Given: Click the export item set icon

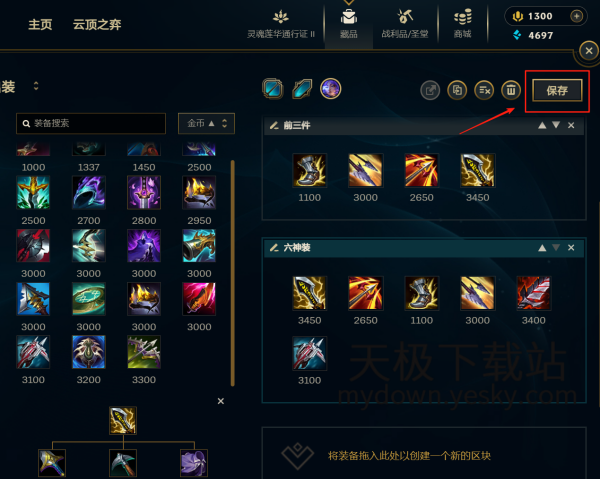Looking at the screenshot, I should coord(430,91).
